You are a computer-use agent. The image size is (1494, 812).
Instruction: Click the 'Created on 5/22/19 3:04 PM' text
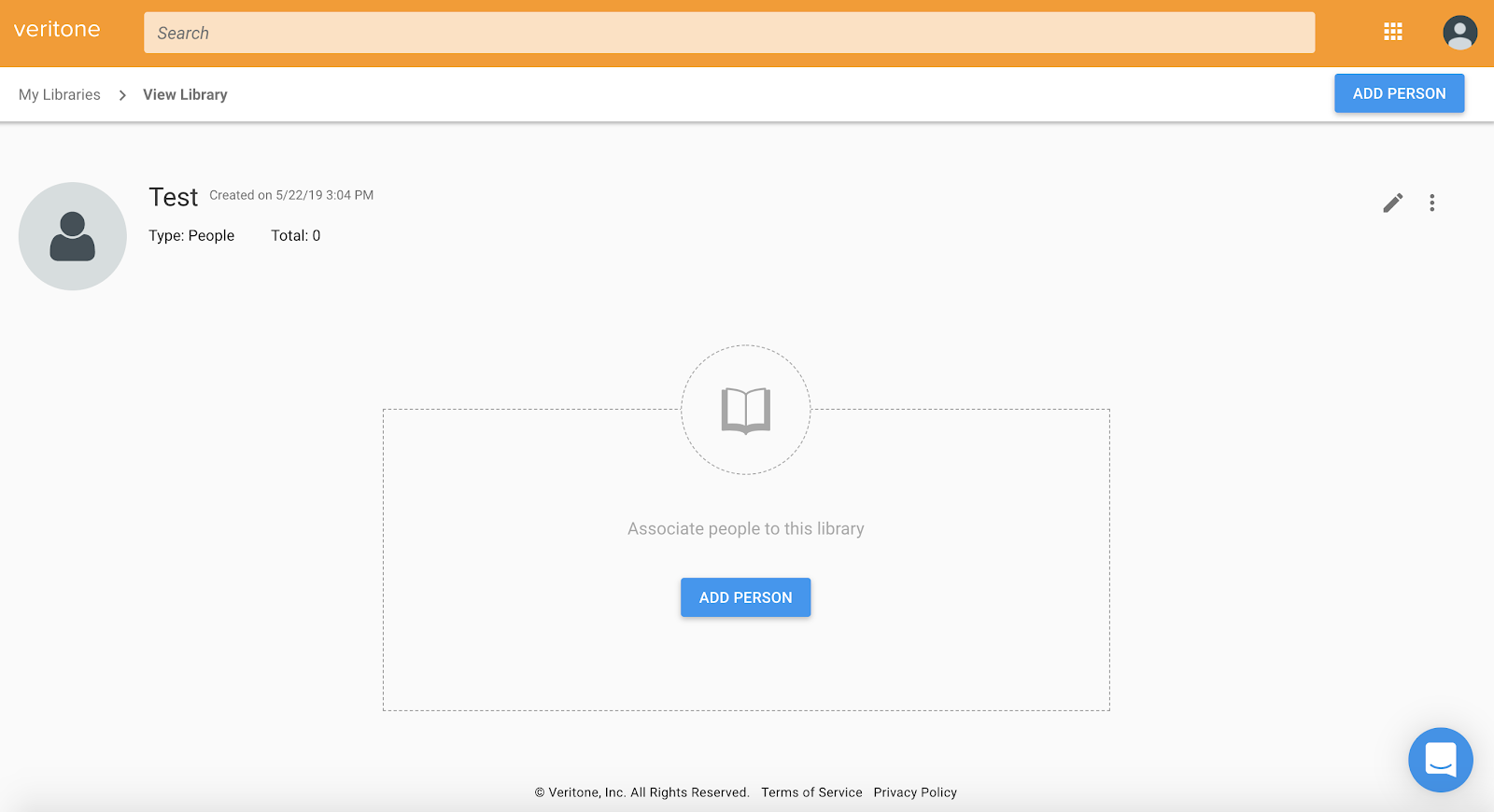pyautogui.click(x=291, y=195)
